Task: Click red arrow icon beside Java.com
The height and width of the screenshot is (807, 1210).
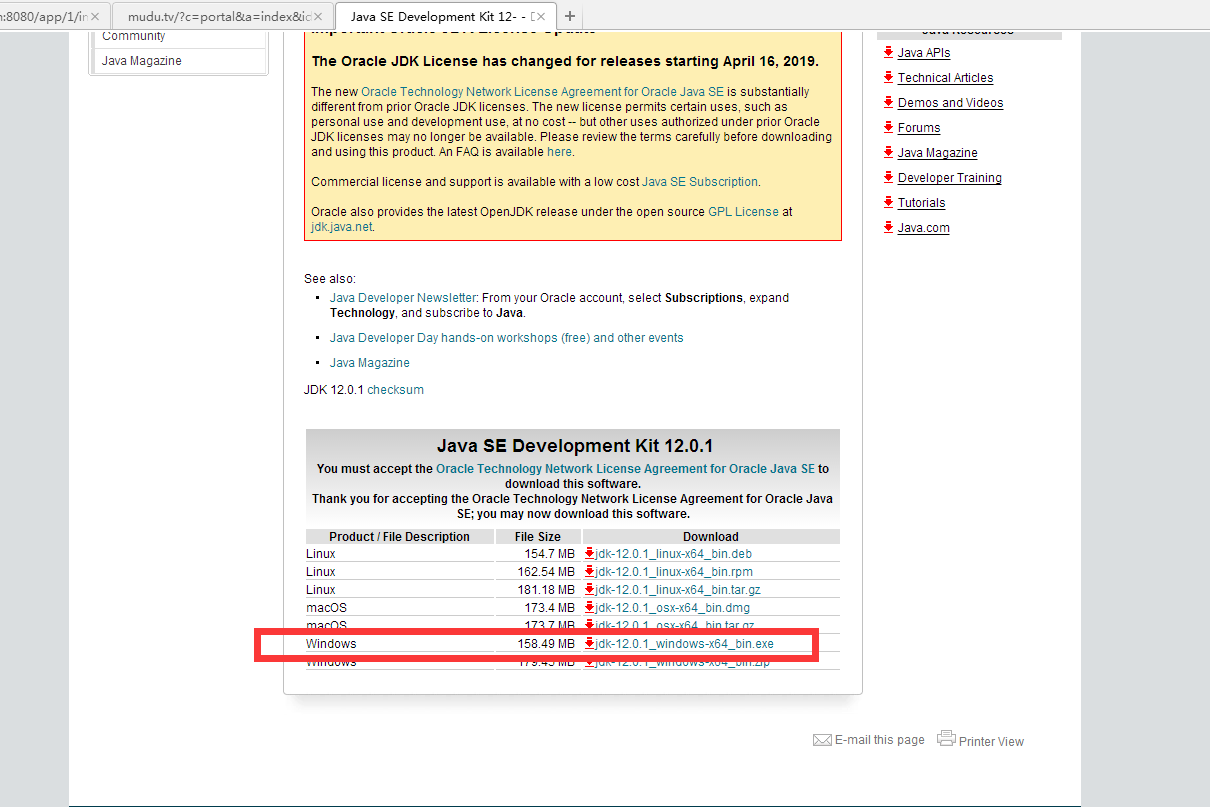Action: click(888, 227)
